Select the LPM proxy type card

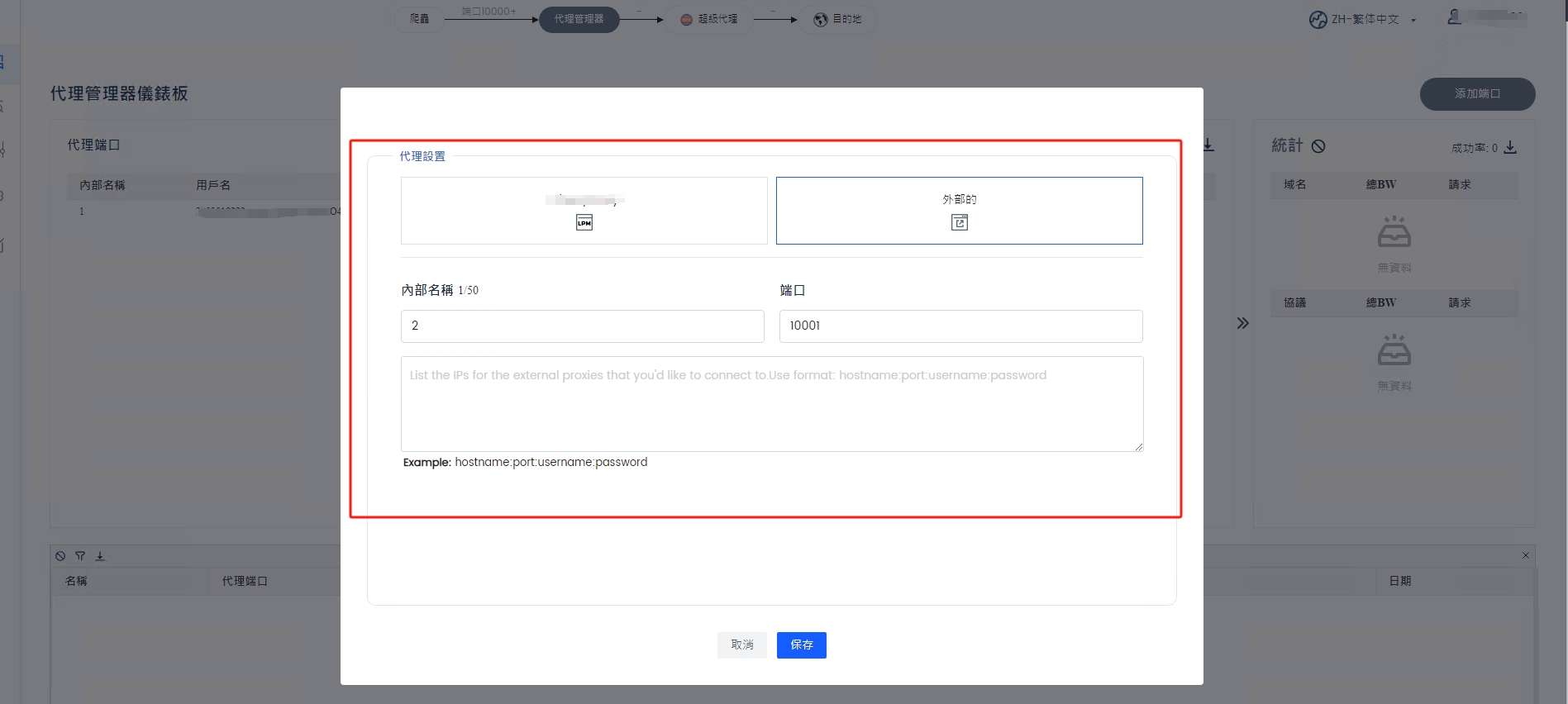[584, 211]
